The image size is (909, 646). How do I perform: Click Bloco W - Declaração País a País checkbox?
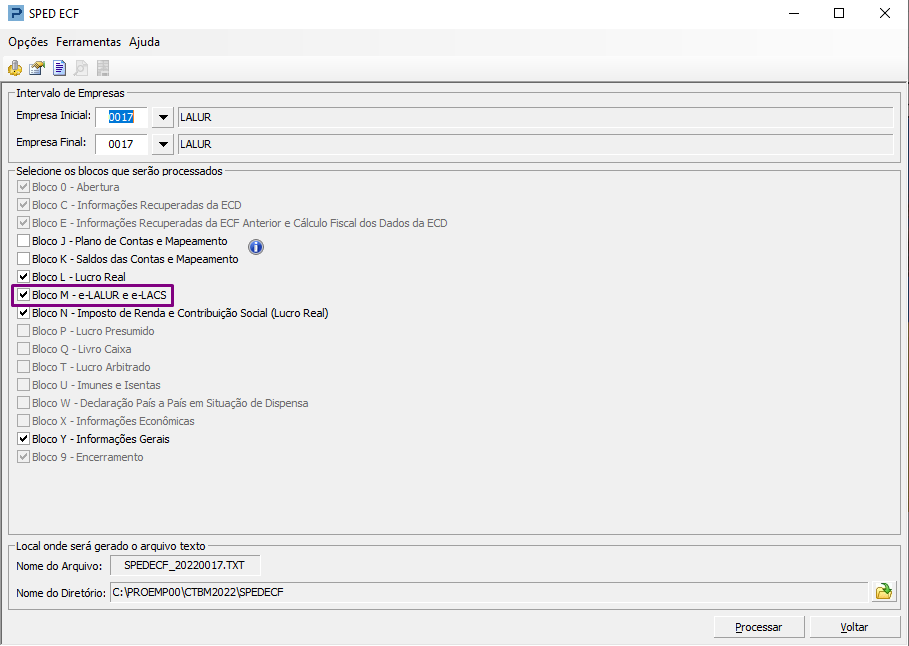click(x=23, y=402)
